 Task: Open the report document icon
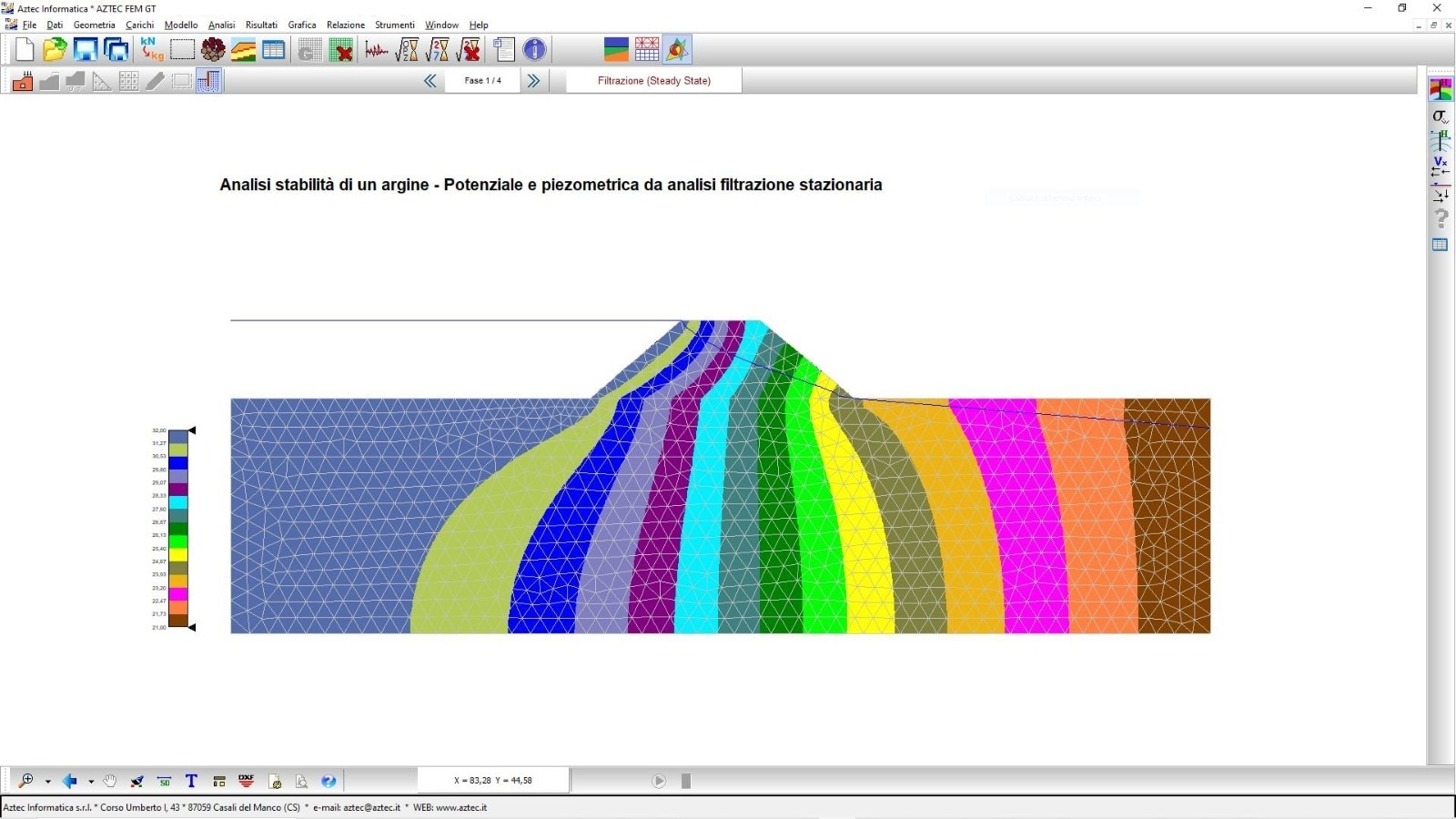pyautogui.click(x=504, y=50)
